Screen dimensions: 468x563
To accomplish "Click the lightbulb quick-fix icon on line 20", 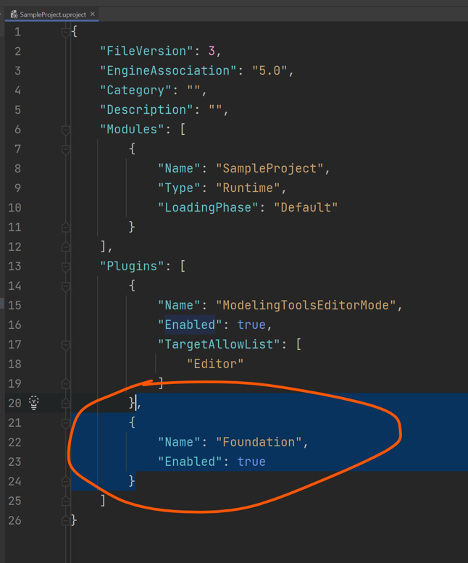I will [34, 403].
